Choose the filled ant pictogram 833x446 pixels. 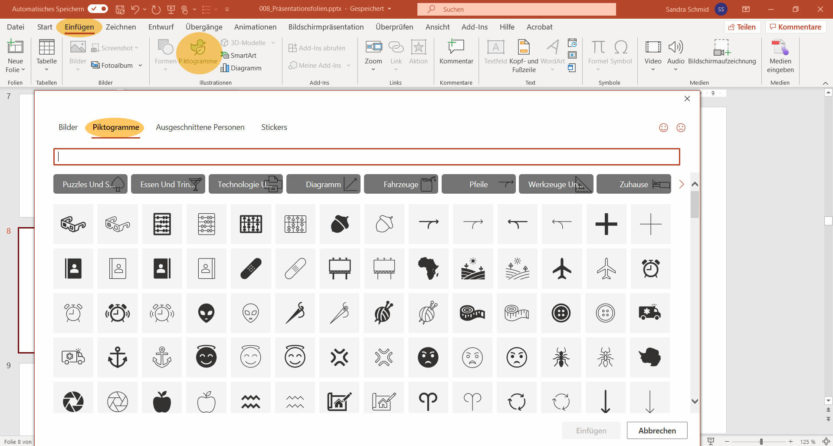pos(562,358)
